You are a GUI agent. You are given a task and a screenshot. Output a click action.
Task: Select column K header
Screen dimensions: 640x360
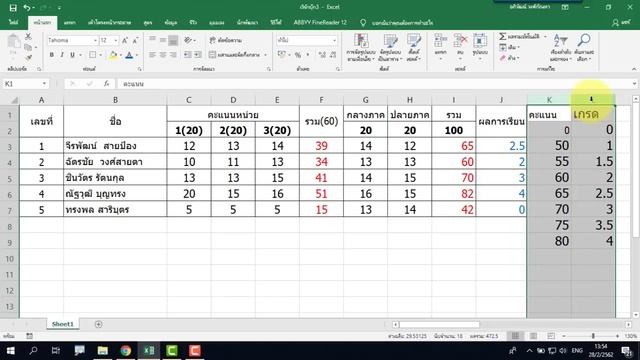click(549, 100)
